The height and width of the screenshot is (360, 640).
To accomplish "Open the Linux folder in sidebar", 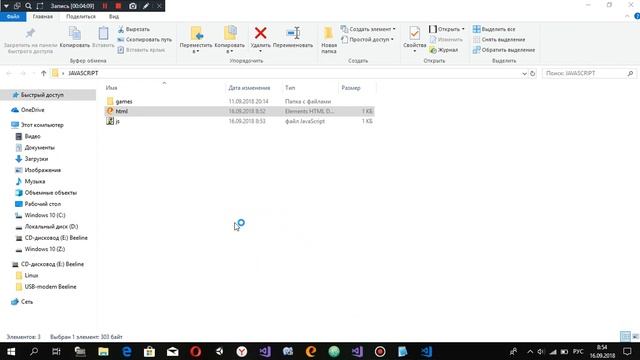I will pos(31,276).
